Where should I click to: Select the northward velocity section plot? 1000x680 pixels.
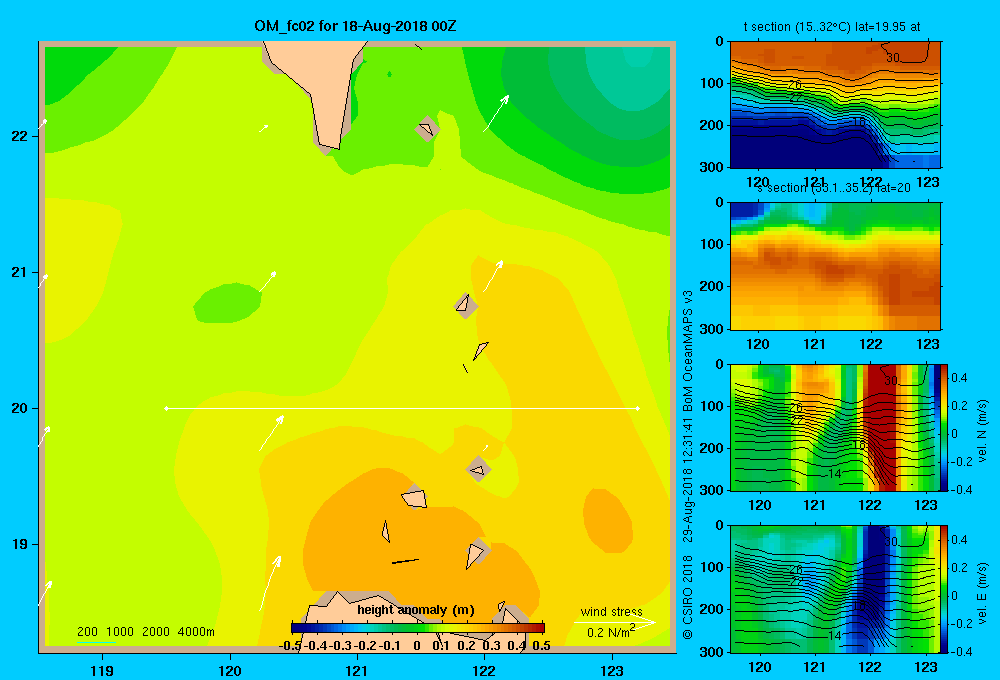point(835,427)
